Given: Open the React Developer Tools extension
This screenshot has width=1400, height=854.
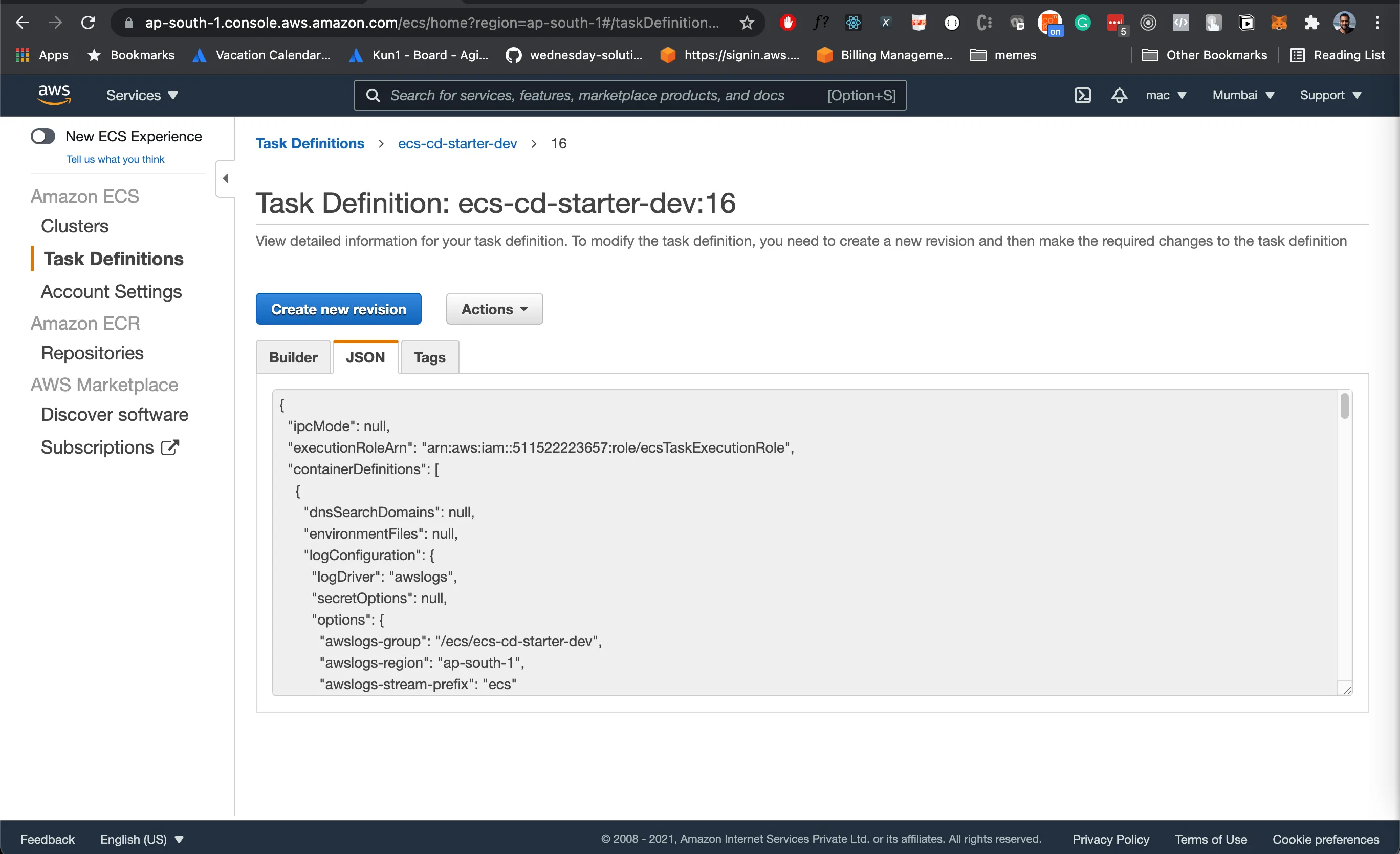Looking at the screenshot, I should [854, 23].
